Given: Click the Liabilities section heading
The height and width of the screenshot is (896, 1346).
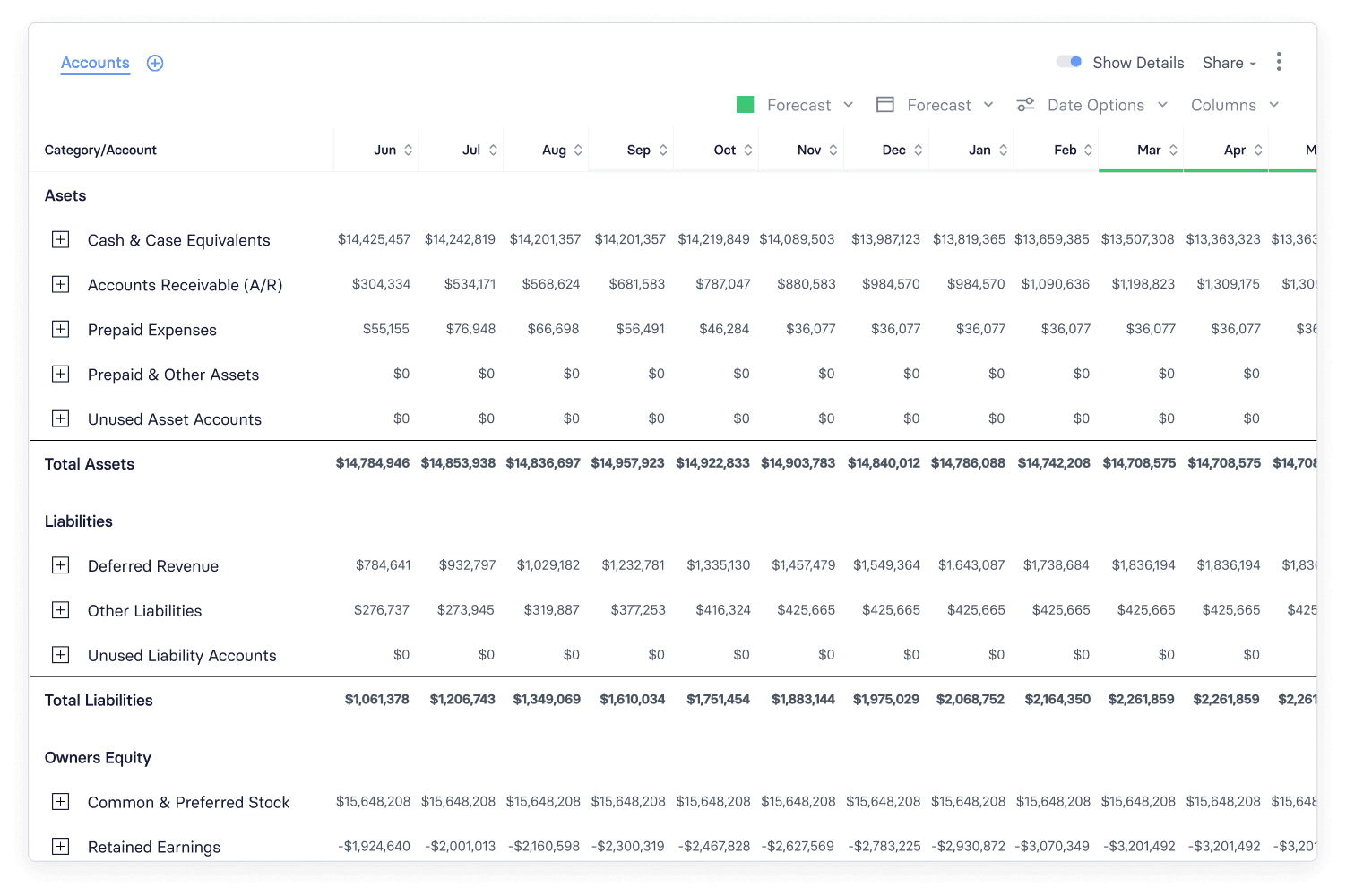Looking at the screenshot, I should point(79,521).
